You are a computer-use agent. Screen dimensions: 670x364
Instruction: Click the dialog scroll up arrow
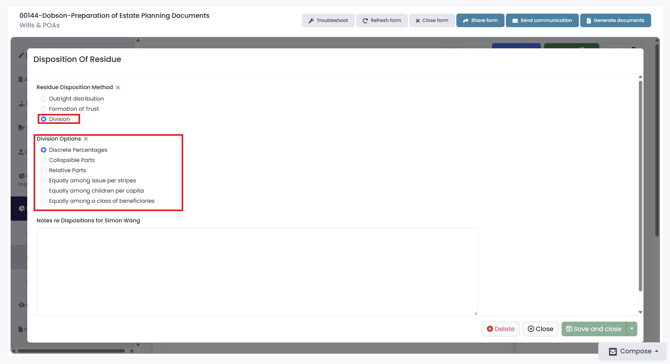[640, 77]
